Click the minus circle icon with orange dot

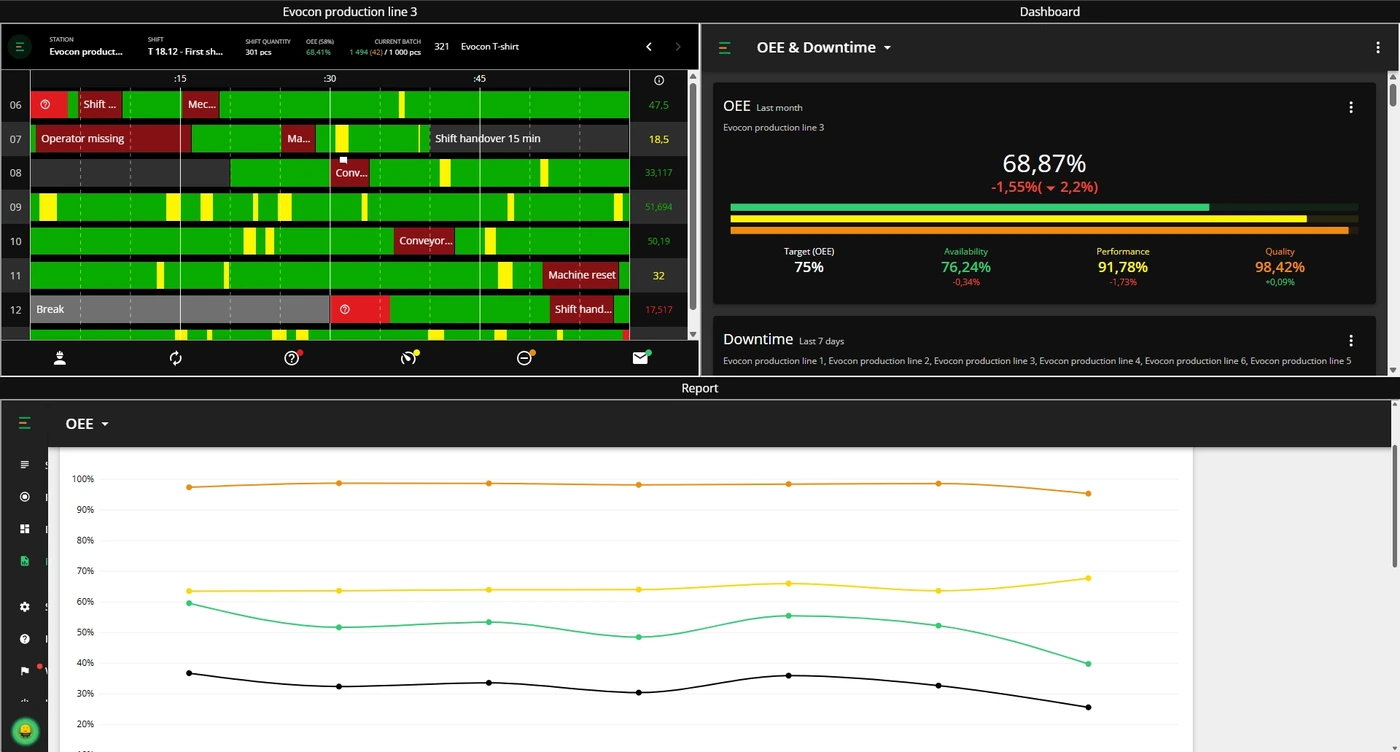pyautogui.click(x=524, y=358)
